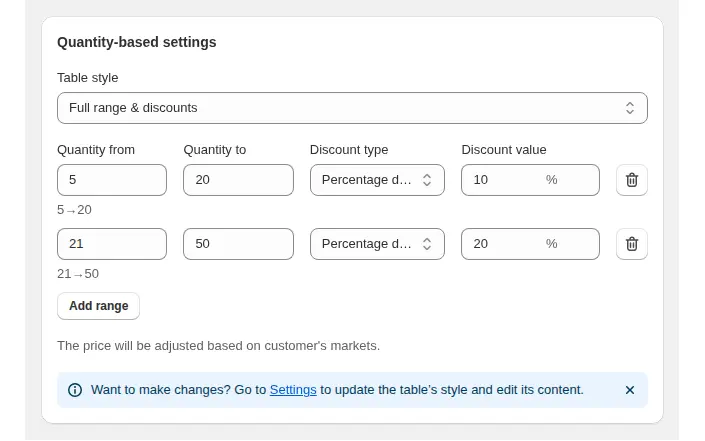This screenshot has height=441, width=705.
Task: Click the Discount type column label
Action: click(x=349, y=150)
